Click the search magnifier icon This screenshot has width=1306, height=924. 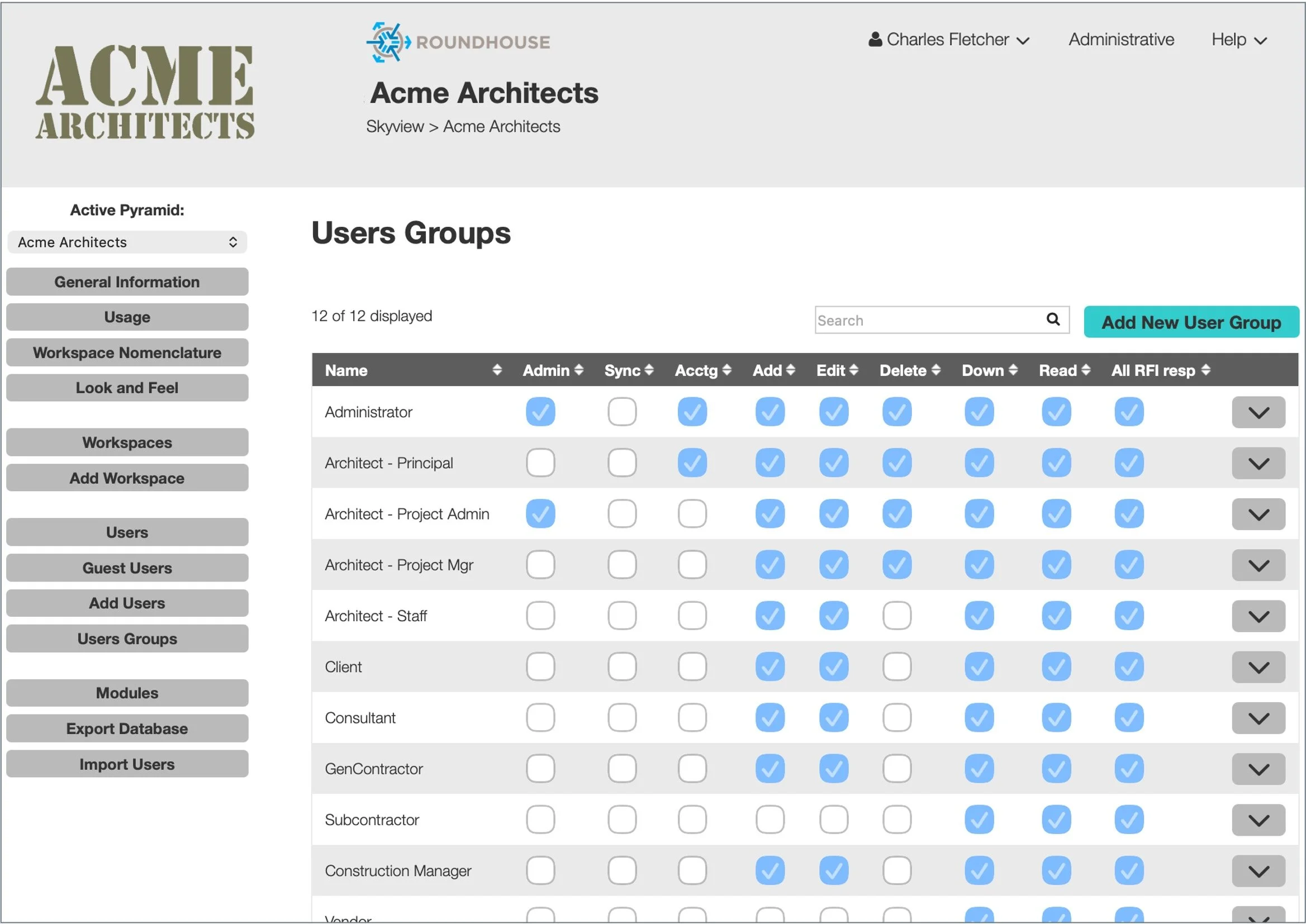[1053, 319]
